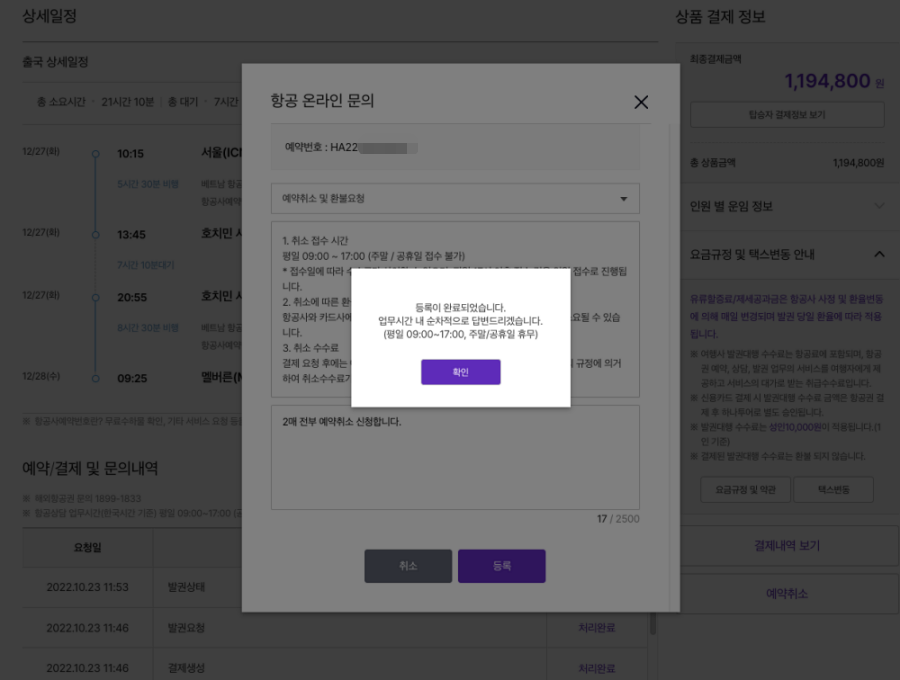Click the 총 상품금액 1,194,800원 value

(x=858, y=163)
